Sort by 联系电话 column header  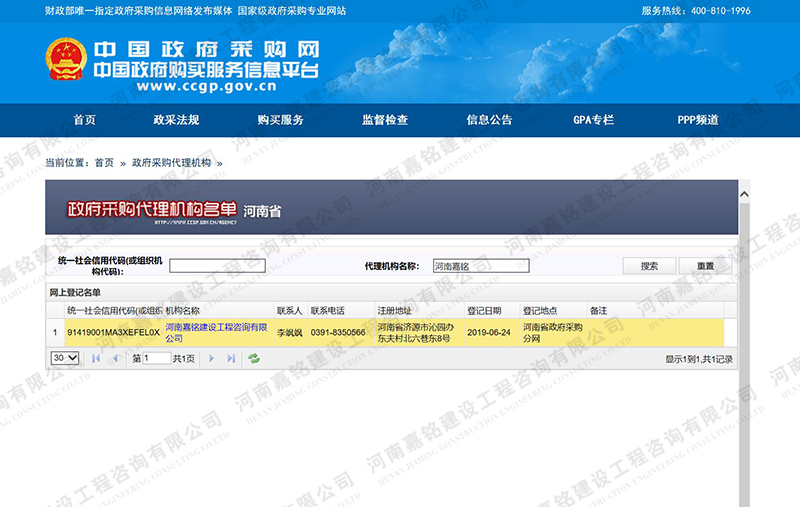pos(341,311)
